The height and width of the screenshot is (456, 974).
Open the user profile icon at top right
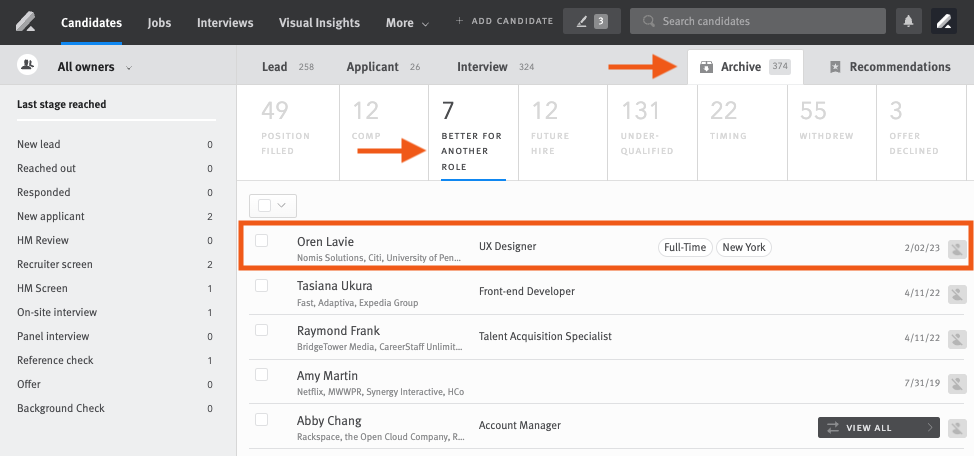coord(944,21)
